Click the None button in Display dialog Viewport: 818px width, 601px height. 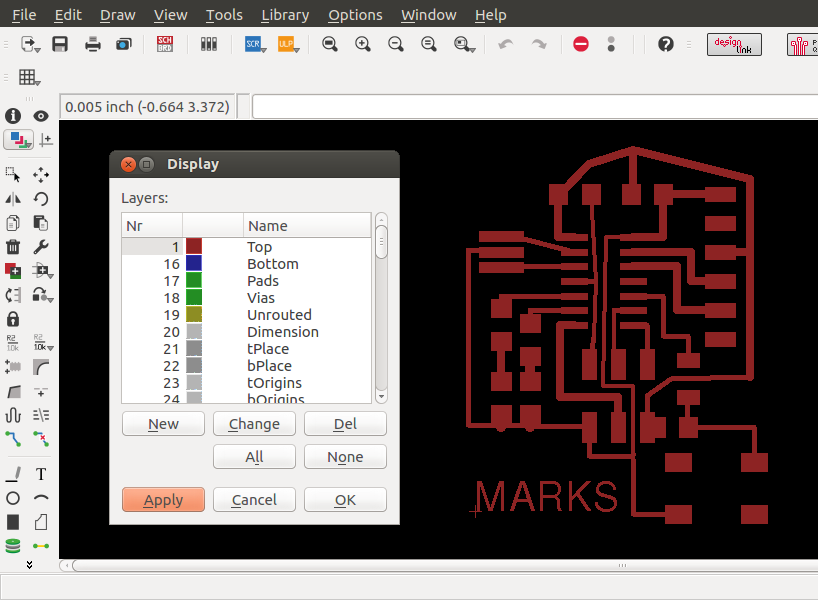(345, 457)
